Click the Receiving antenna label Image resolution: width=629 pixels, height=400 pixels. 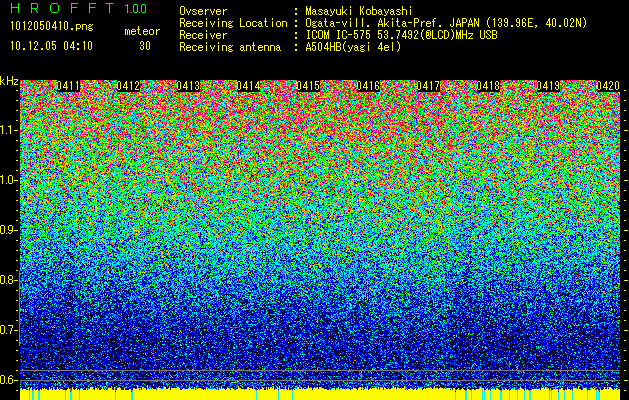(230, 47)
